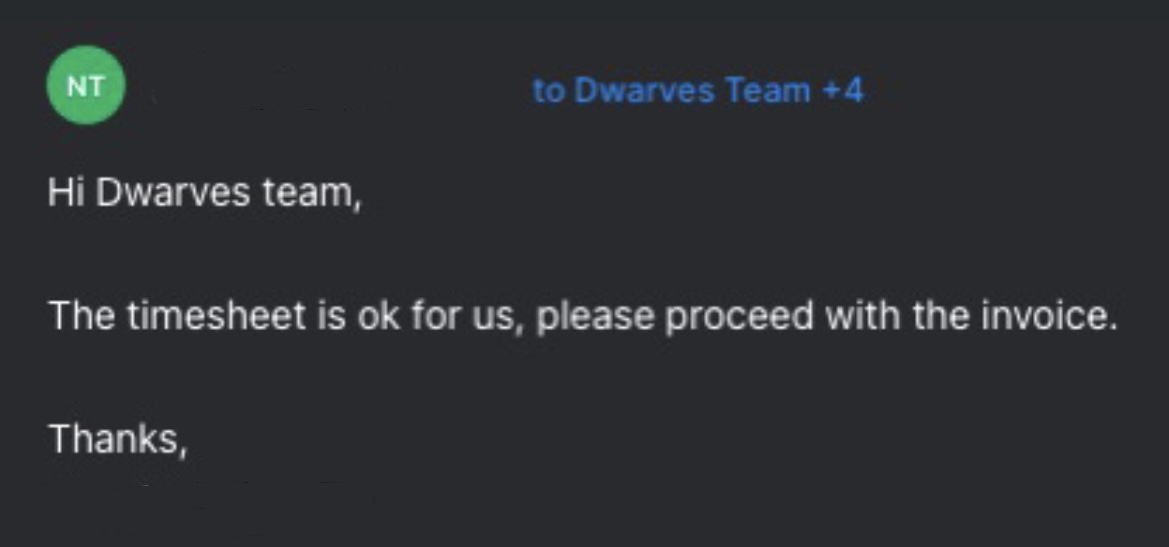
Task: Click the word 'The' starting the sentence
Action: click(81, 316)
